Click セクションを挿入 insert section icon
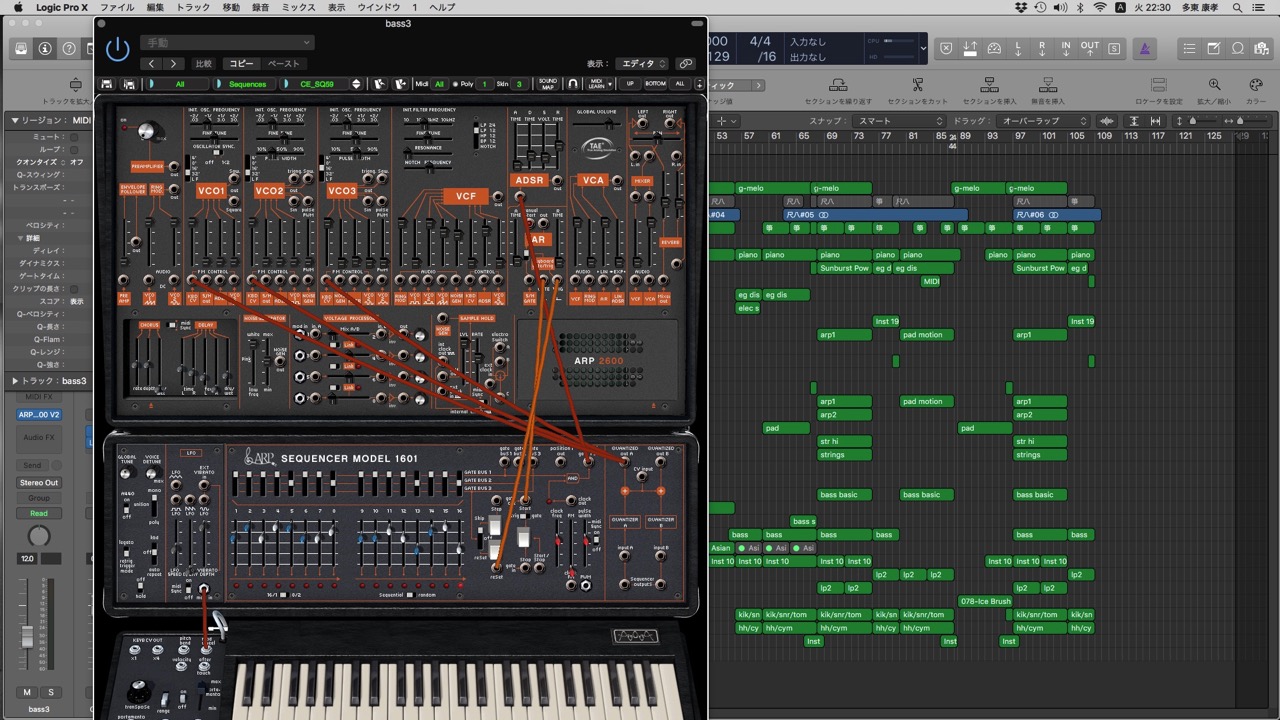Screen dimensions: 1280x720 989,85
